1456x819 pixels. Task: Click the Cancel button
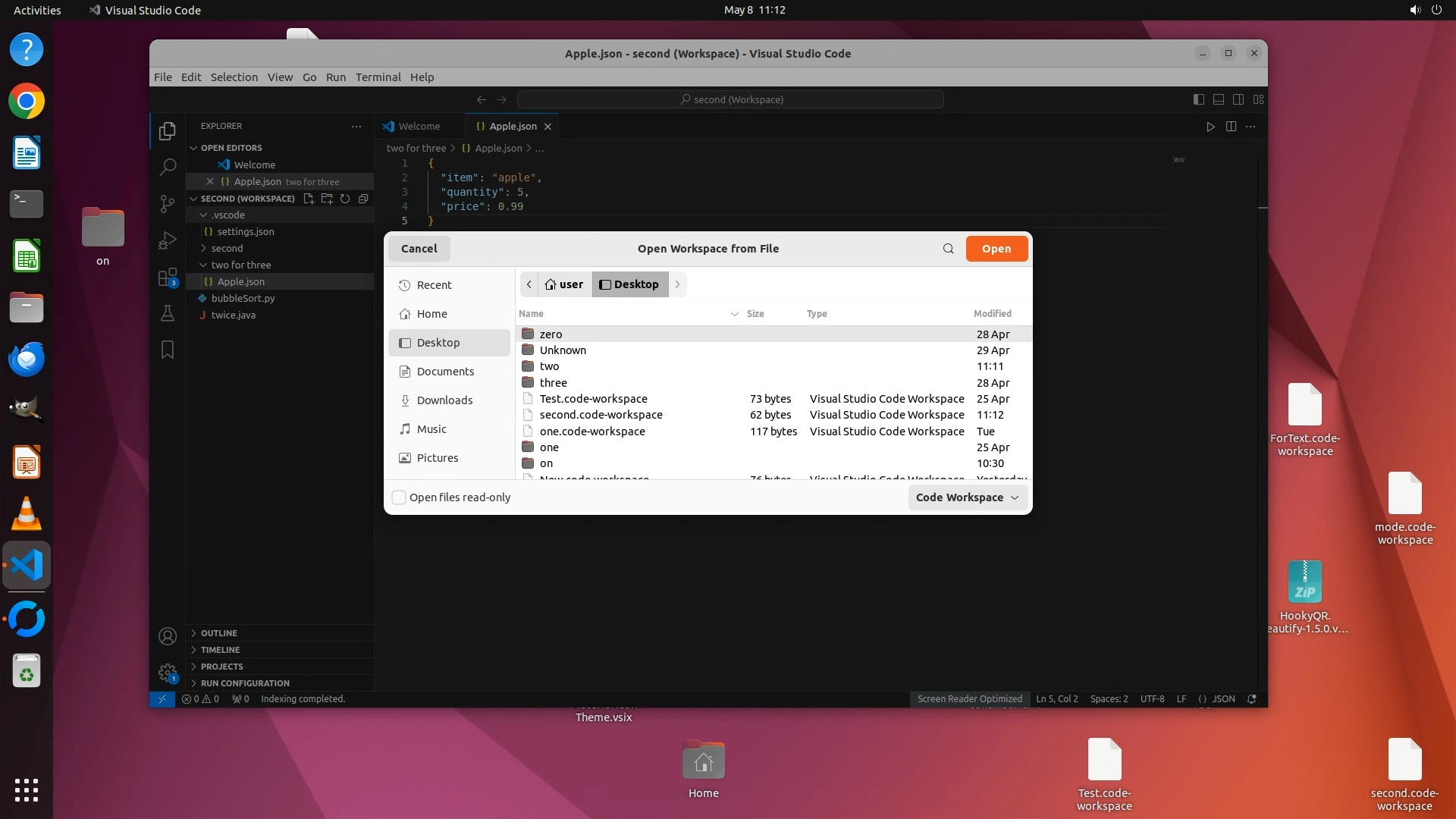419,249
